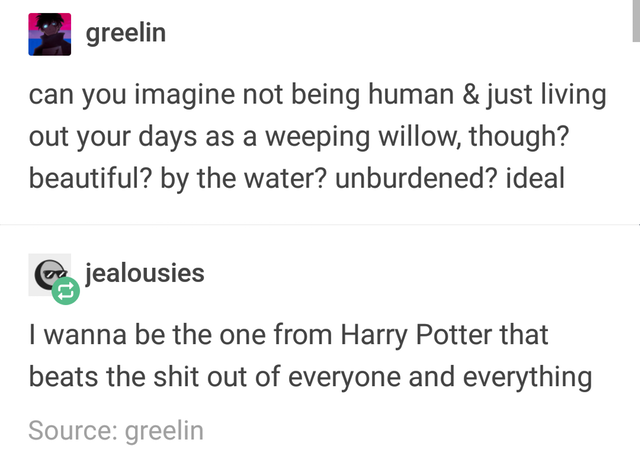640x465 pixels.
Task: Grab the scrollbar thumb at top right
Action: pos(636,20)
